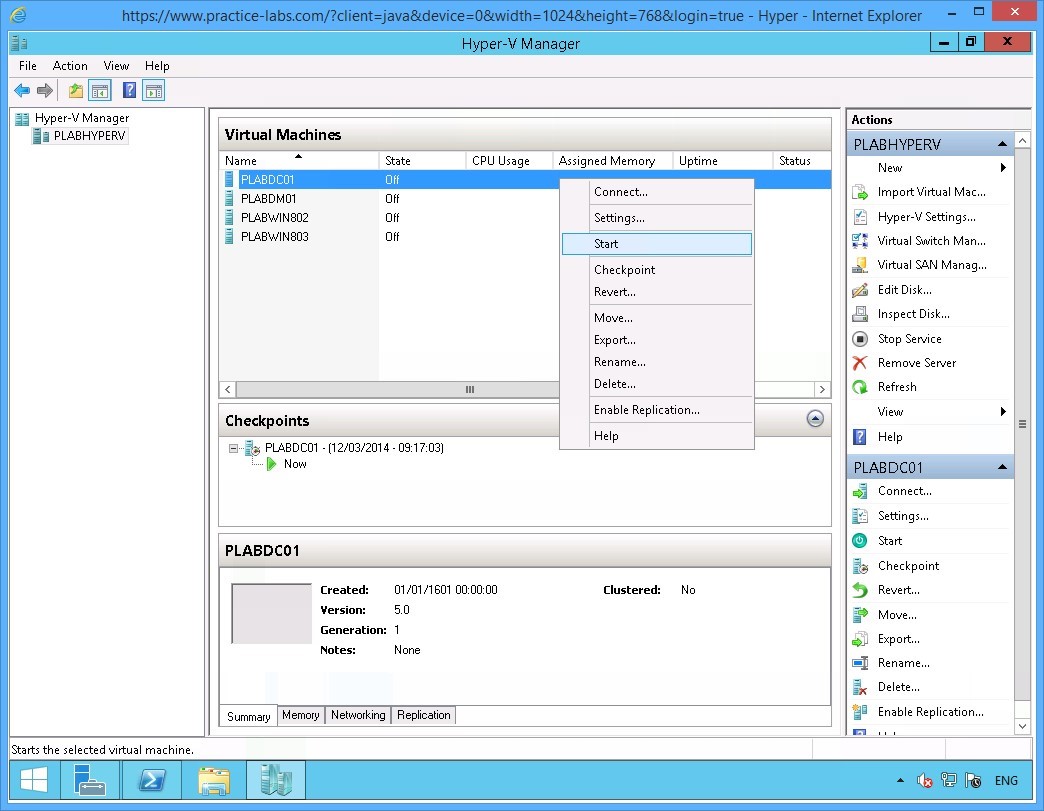Stop the Hyper-V service
The height and width of the screenshot is (811, 1044).
[907, 338]
